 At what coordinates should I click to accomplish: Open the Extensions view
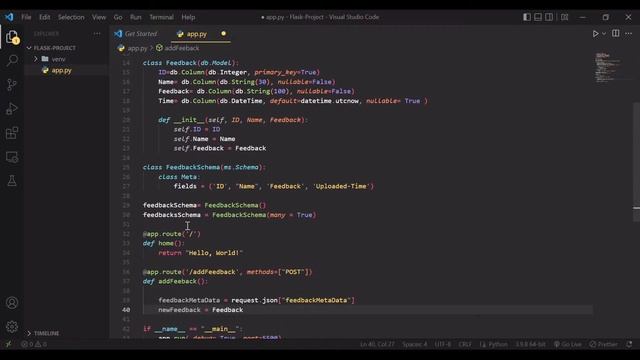click(x=12, y=133)
